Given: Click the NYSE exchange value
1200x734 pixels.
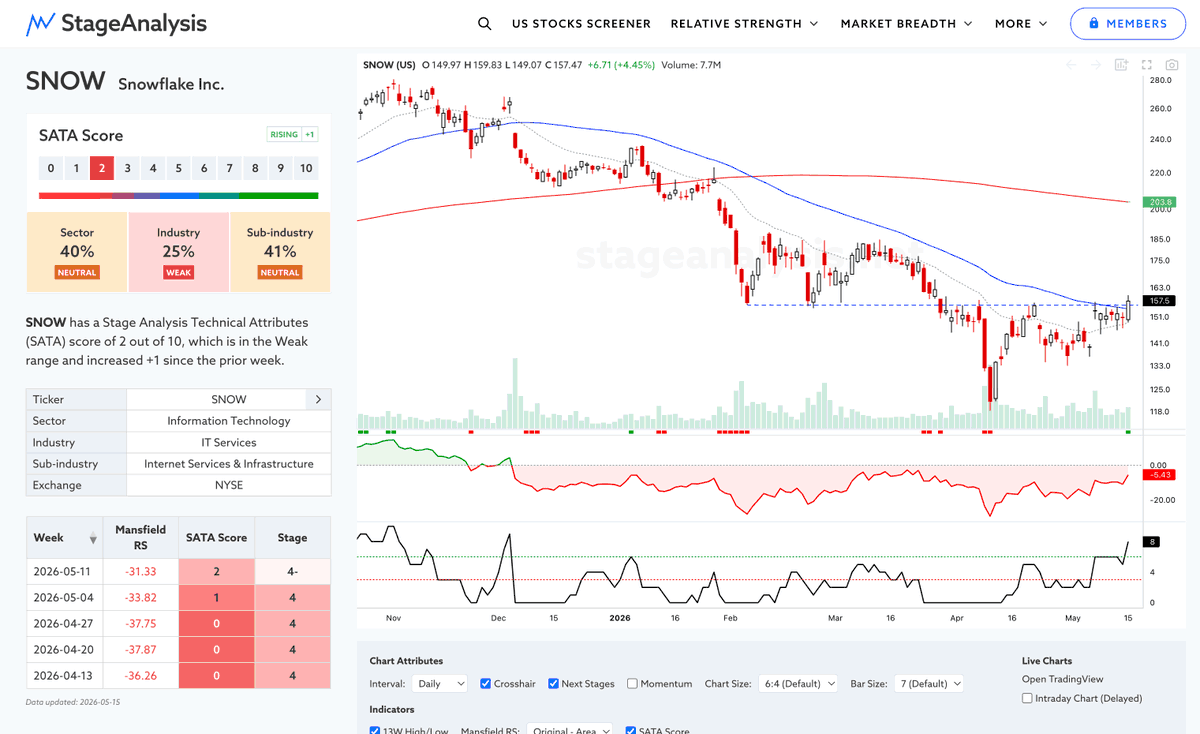Looking at the screenshot, I should [229, 485].
